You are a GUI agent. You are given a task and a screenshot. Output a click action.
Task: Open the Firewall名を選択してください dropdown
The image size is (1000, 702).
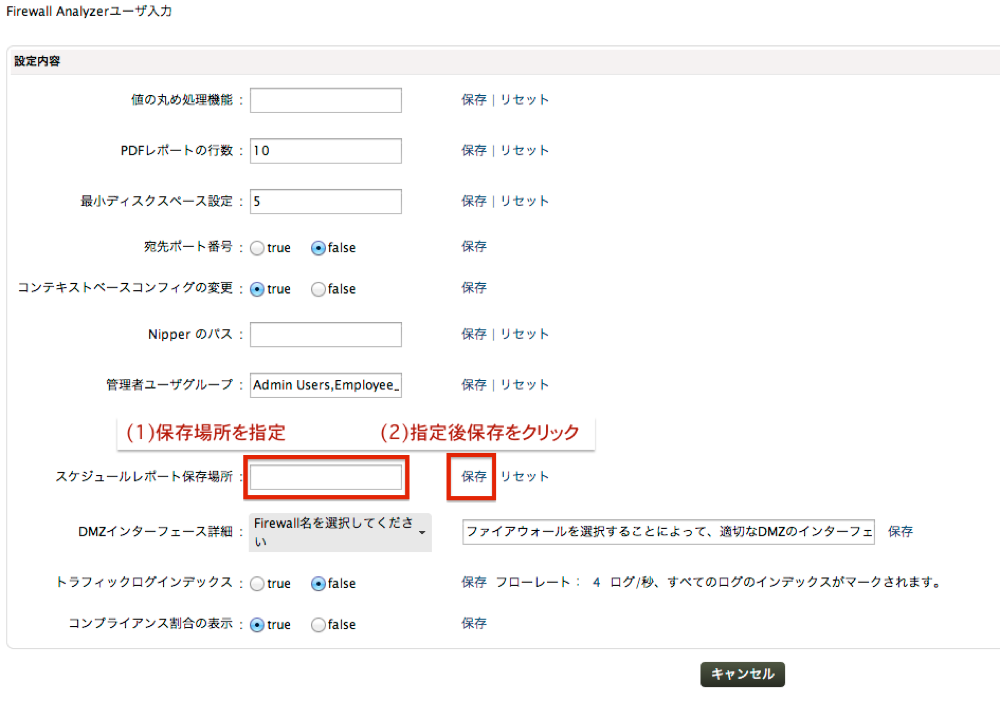click(340, 532)
